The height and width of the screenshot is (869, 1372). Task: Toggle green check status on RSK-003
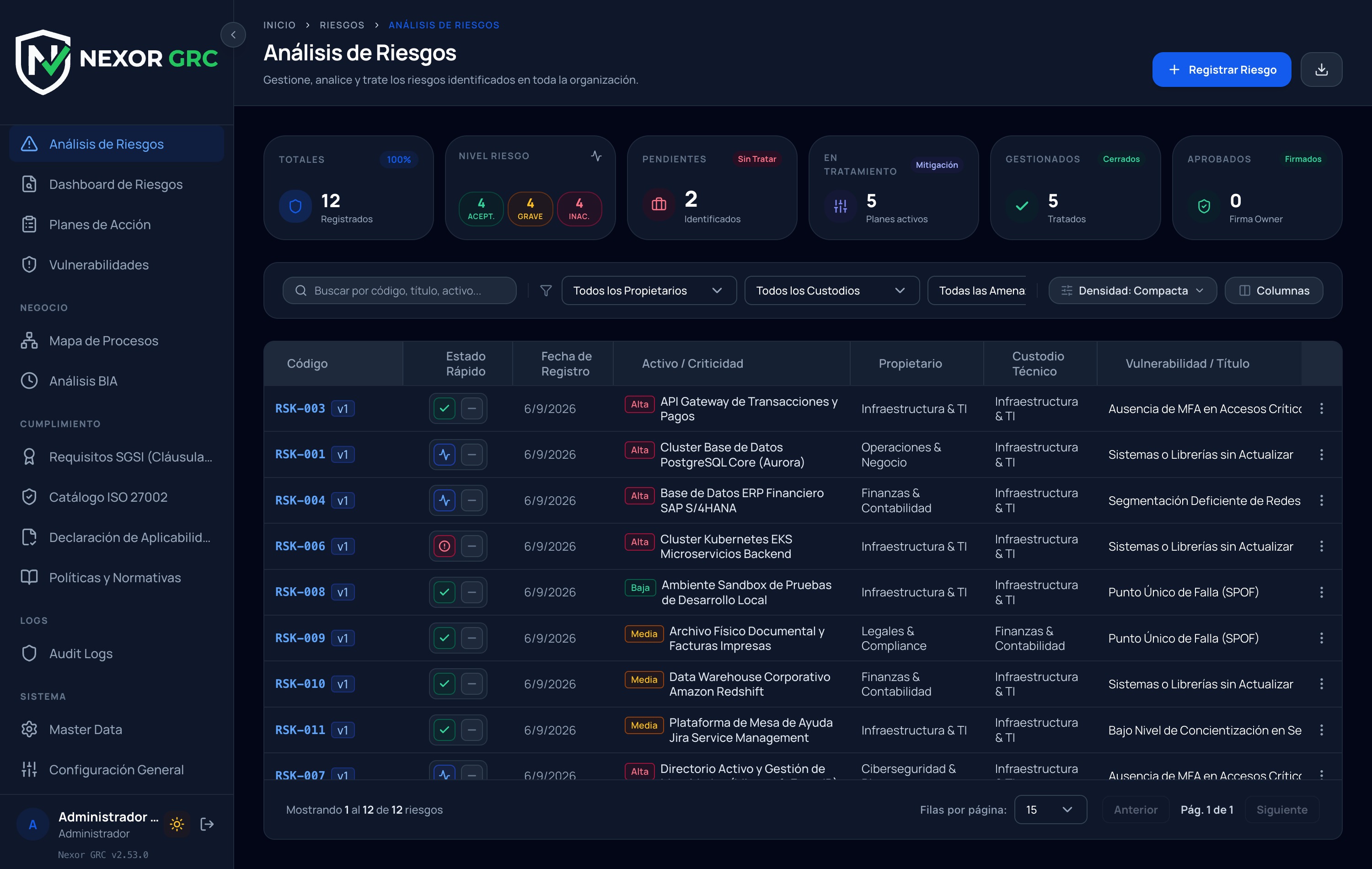pos(445,408)
